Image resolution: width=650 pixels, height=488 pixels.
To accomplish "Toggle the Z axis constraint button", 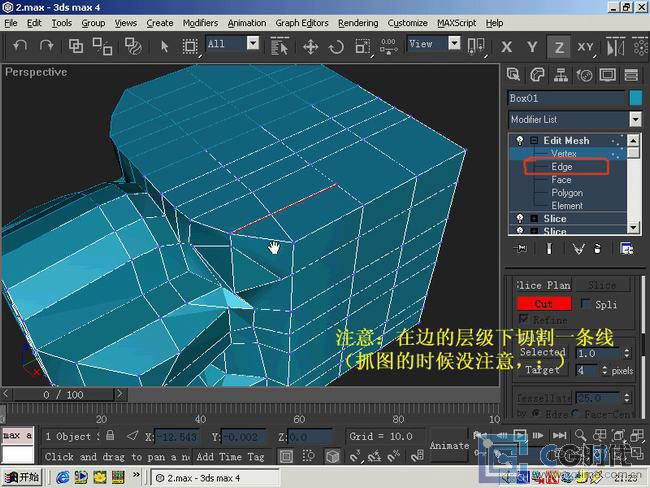I will click(x=559, y=47).
